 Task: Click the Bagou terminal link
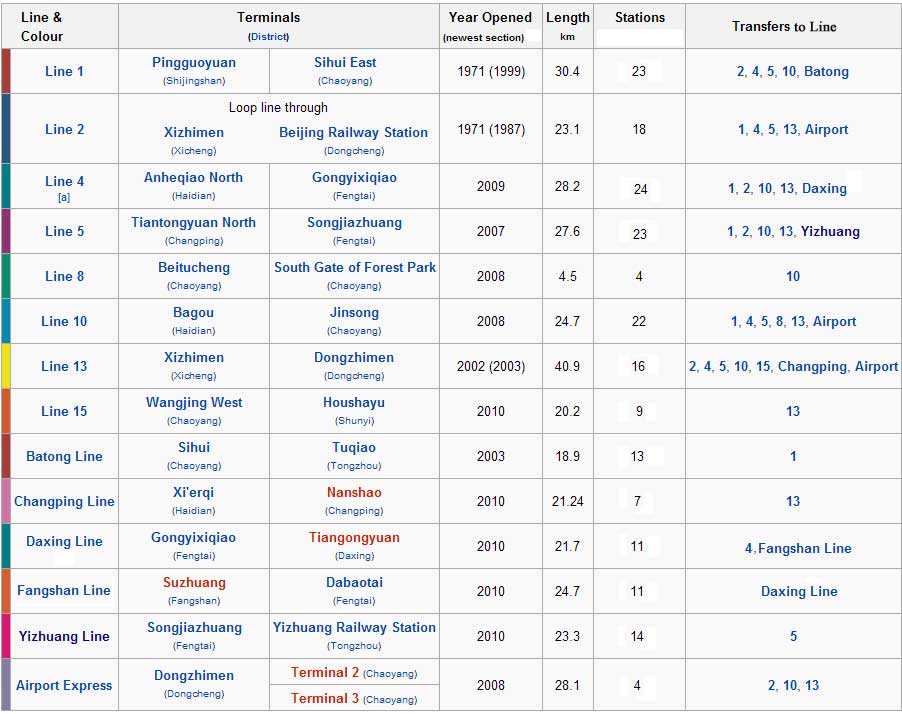coord(193,312)
